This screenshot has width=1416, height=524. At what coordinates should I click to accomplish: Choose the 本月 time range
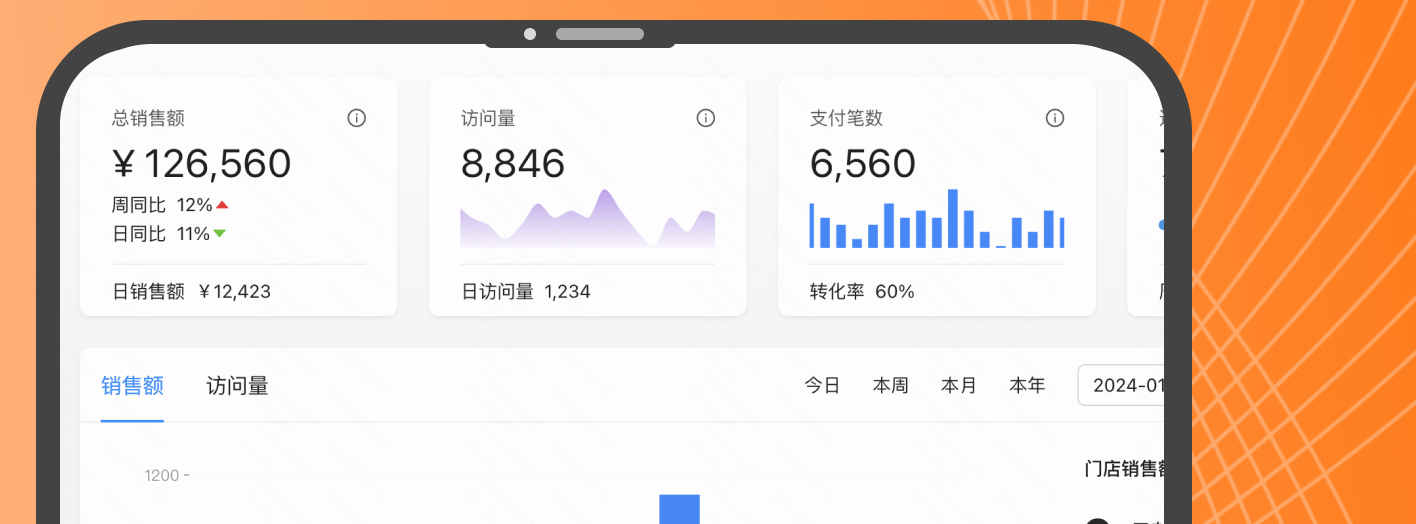[958, 386]
